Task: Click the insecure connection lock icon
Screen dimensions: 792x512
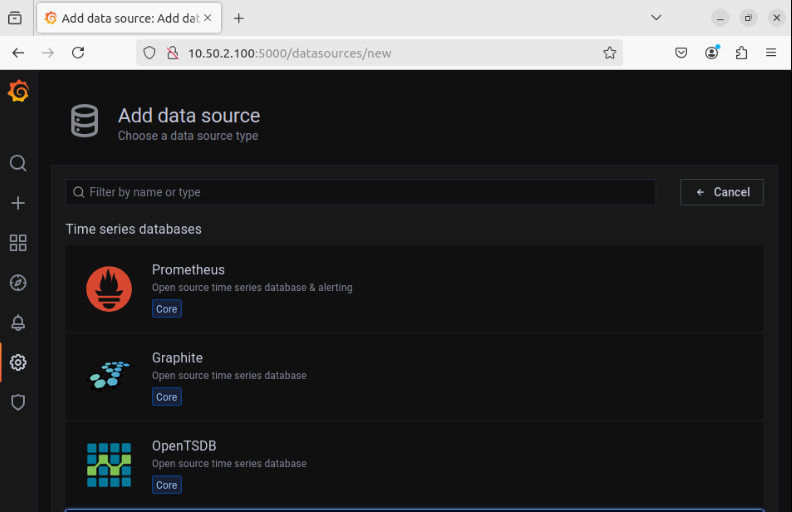Action: [x=173, y=53]
